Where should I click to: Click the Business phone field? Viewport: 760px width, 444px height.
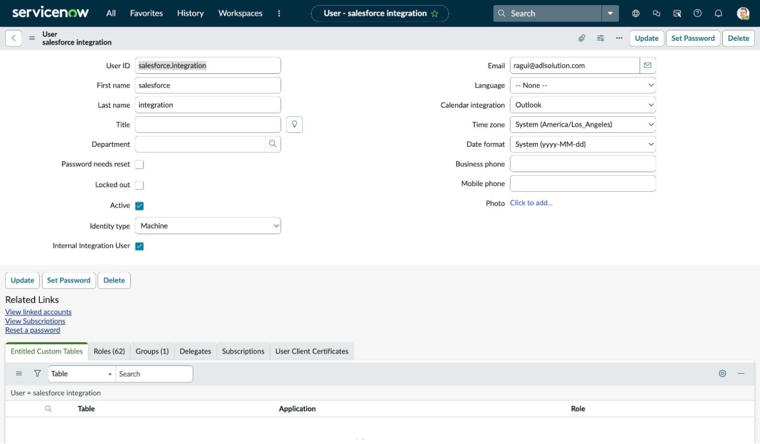coord(583,164)
